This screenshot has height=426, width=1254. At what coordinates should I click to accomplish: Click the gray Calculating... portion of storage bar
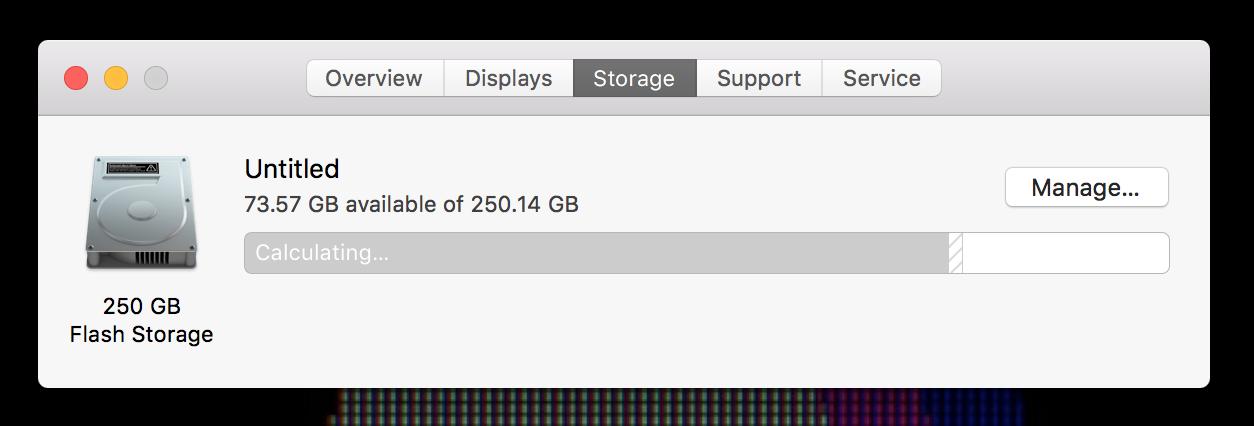click(596, 253)
